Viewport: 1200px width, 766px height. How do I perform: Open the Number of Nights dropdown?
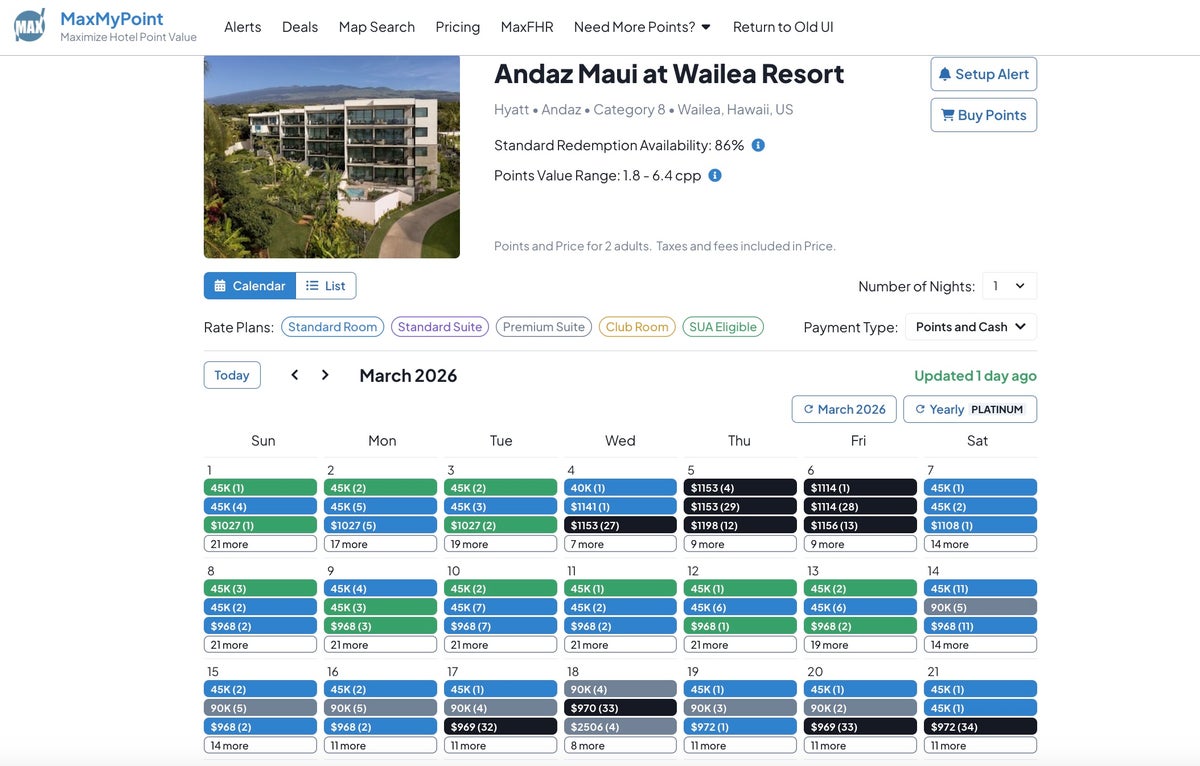[1009, 286]
